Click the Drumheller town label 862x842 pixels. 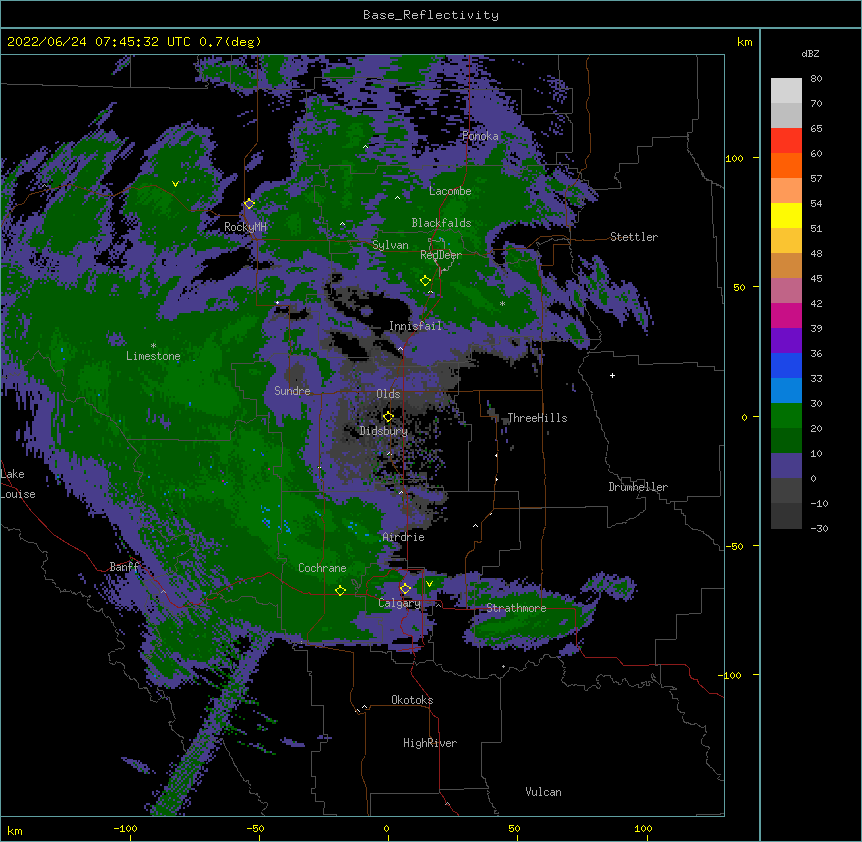click(x=638, y=487)
